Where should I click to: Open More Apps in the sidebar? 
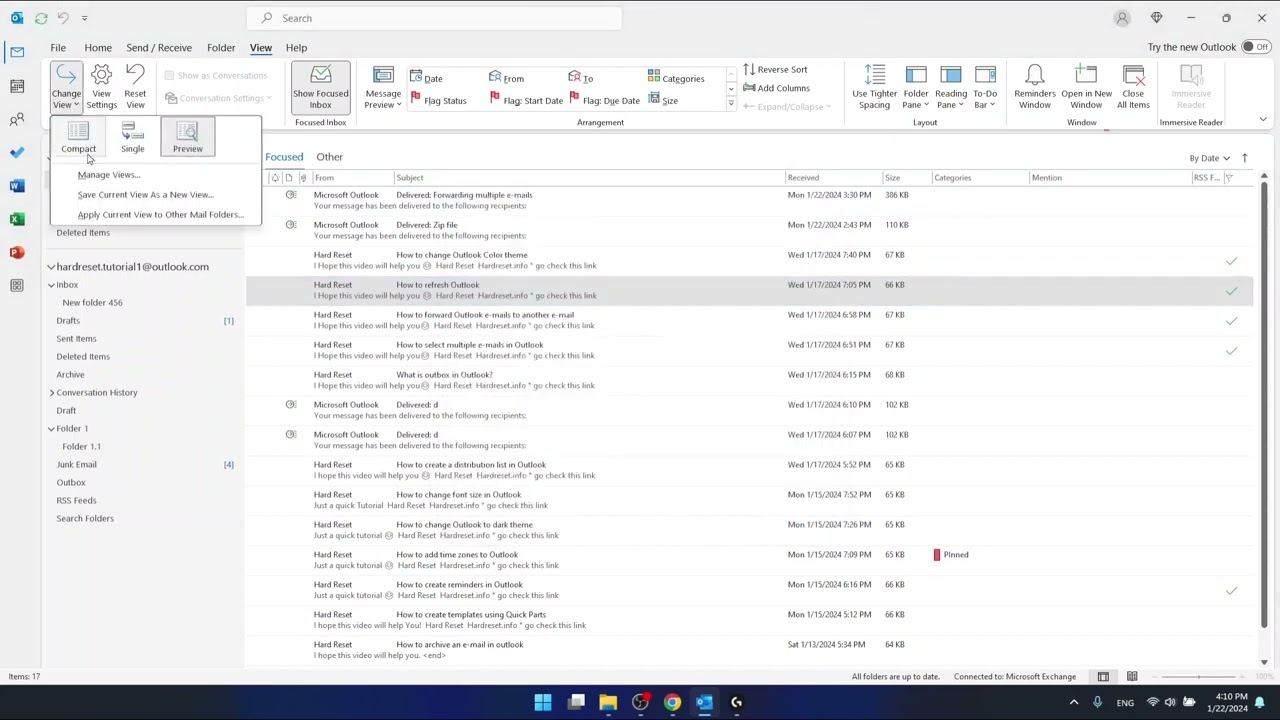[17, 285]
